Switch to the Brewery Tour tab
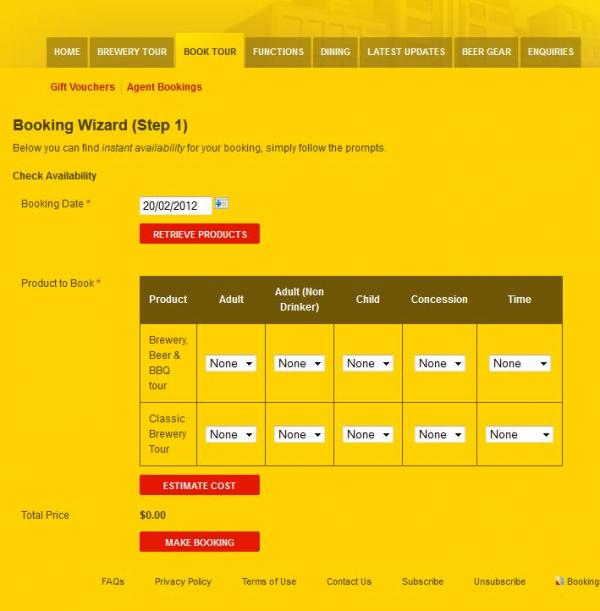The image size is (600, 611). 132,52
